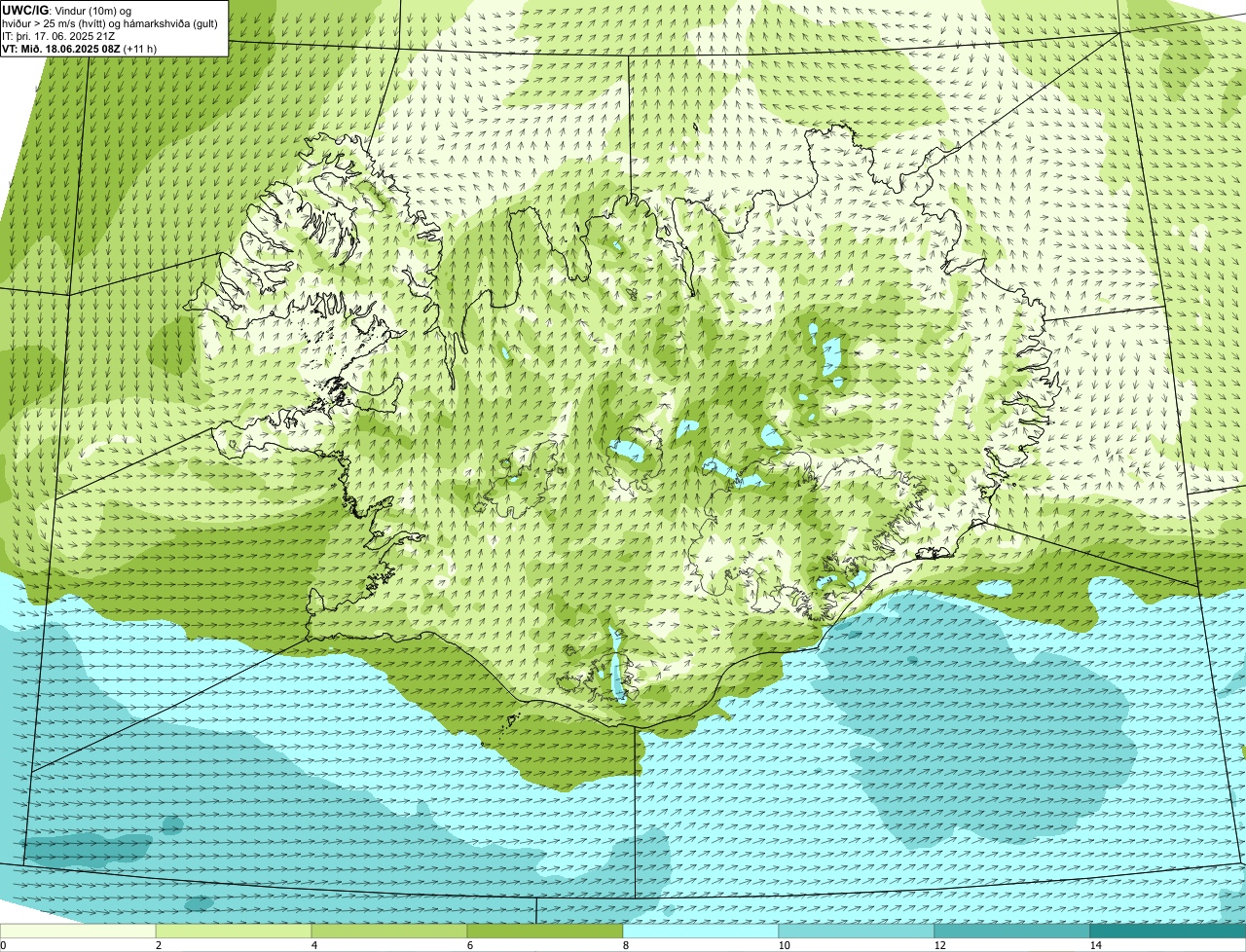Viewport: 1246px width, 952px height.
Task: Click the 8–10 m/s light cyan legend swatch
Action: tap(701, 931)
